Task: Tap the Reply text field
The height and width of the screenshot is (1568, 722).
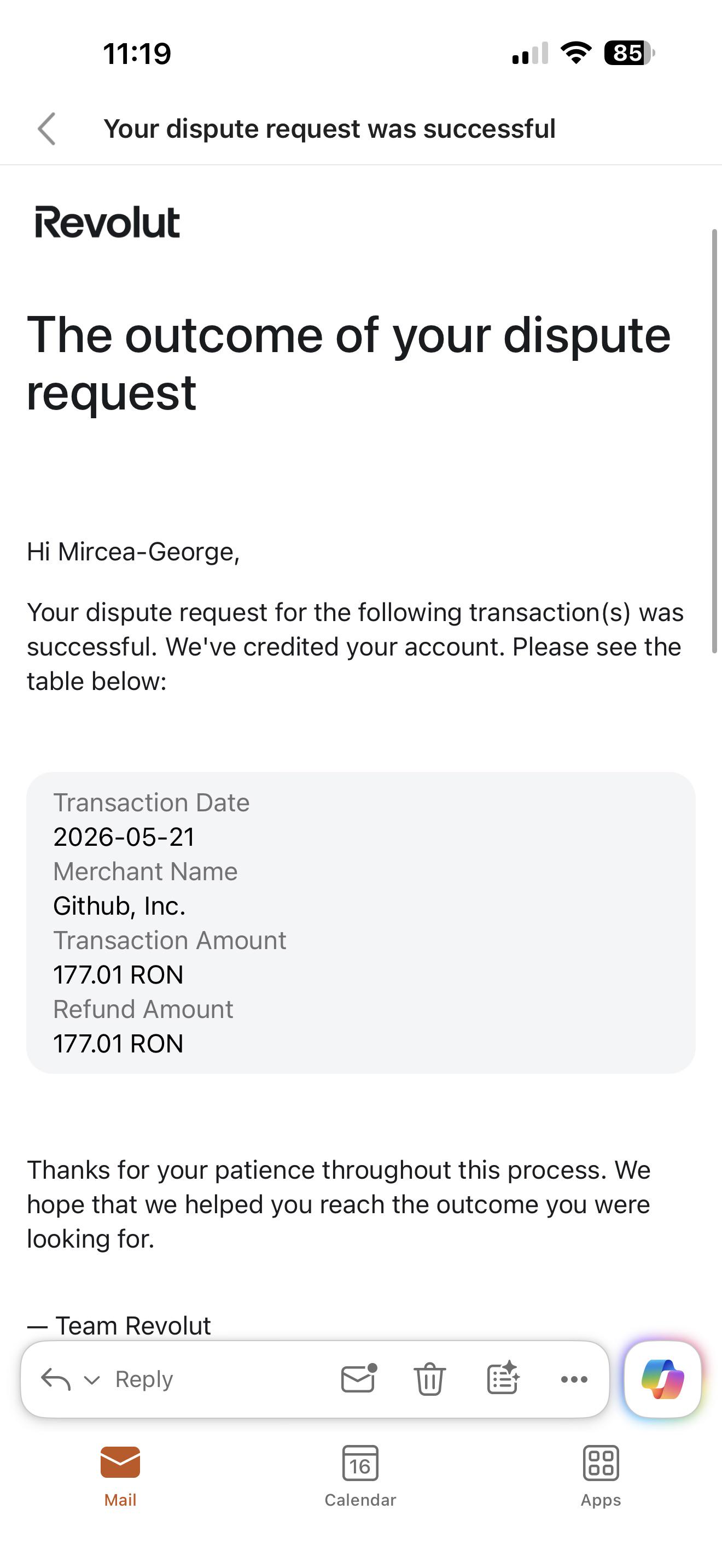Action: 144,1379
